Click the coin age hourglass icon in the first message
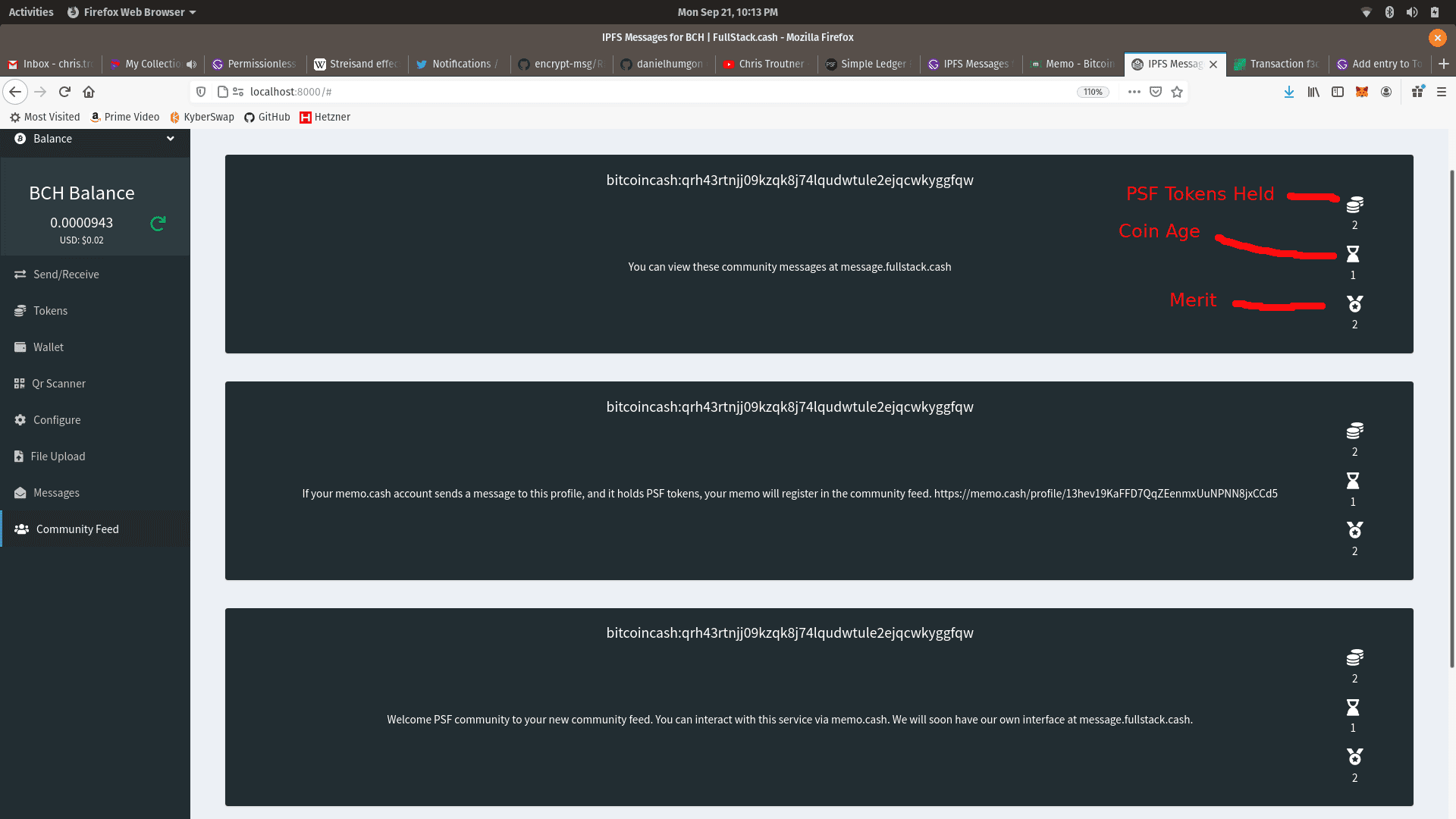This screenshot has height=819, width=1456. [1353, 254]
